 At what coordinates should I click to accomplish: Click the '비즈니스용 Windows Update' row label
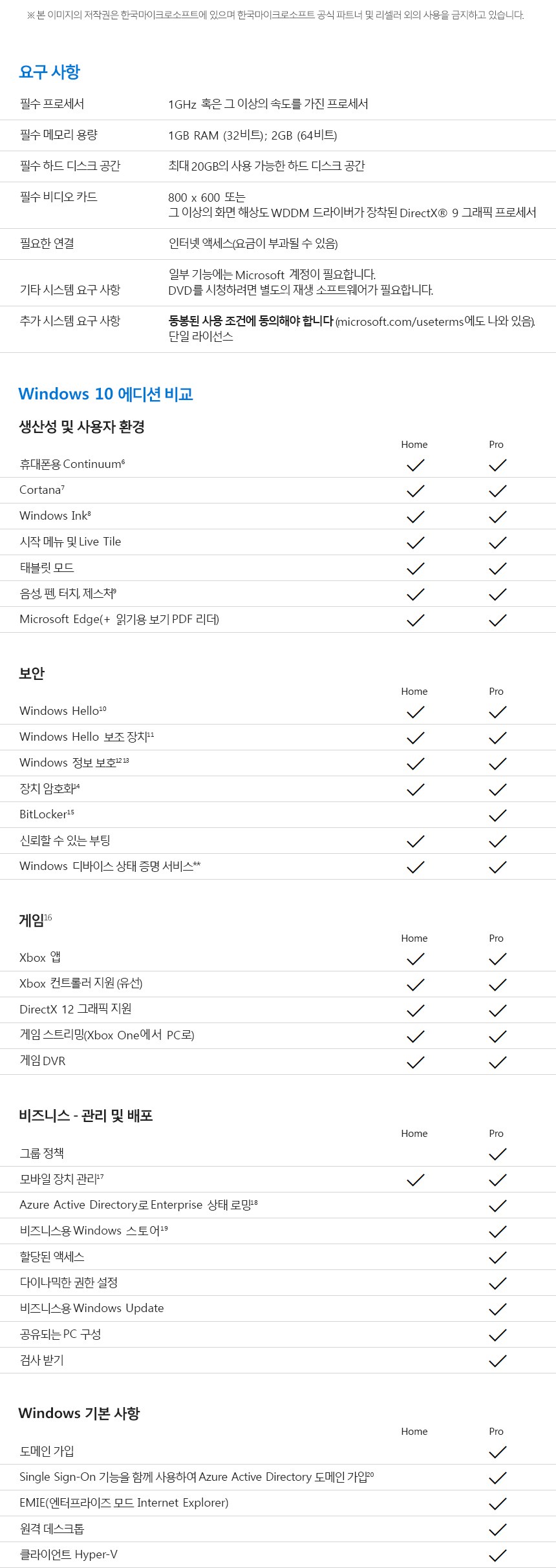pyautogui.click(x=92, y=1308)
